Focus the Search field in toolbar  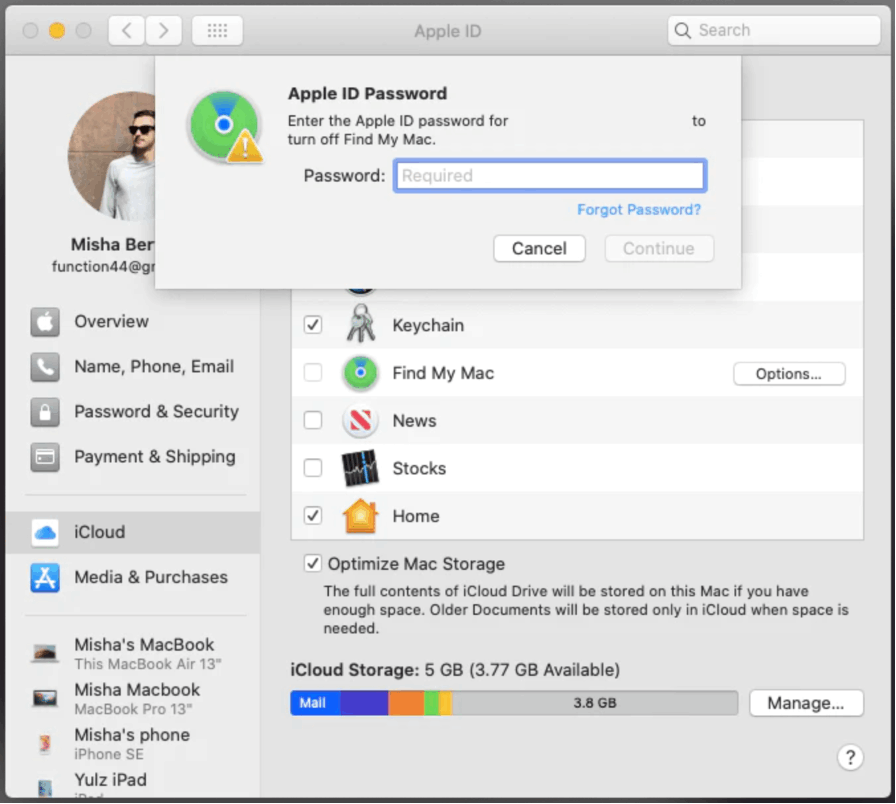tap(774, 30)
